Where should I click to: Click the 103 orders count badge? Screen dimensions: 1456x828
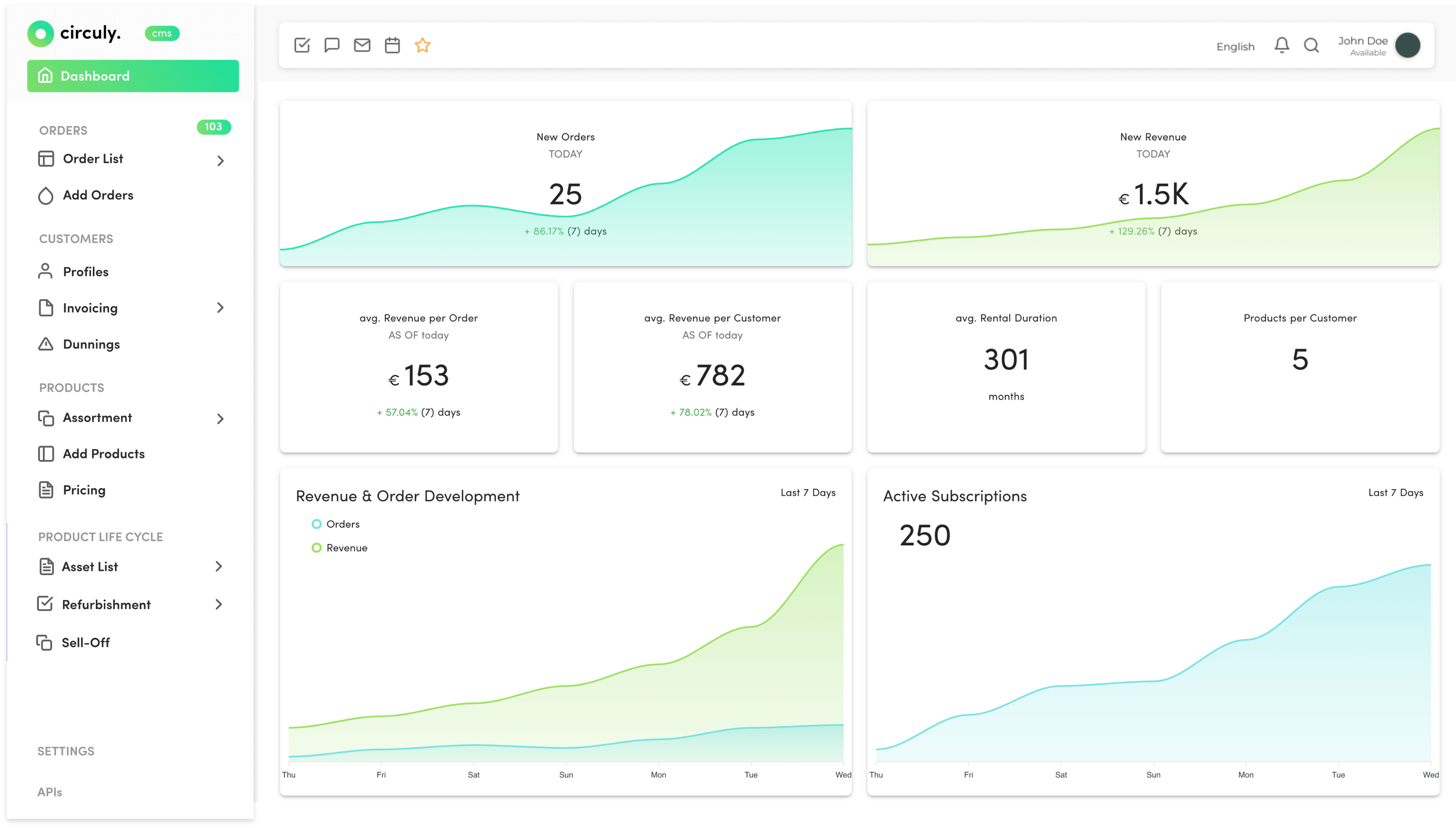click(x=214, y=127)
